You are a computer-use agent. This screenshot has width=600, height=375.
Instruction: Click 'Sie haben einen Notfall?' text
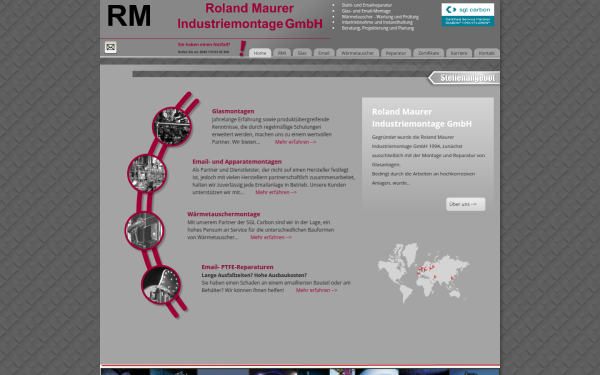pyautogui.click(x=204, y=44)
